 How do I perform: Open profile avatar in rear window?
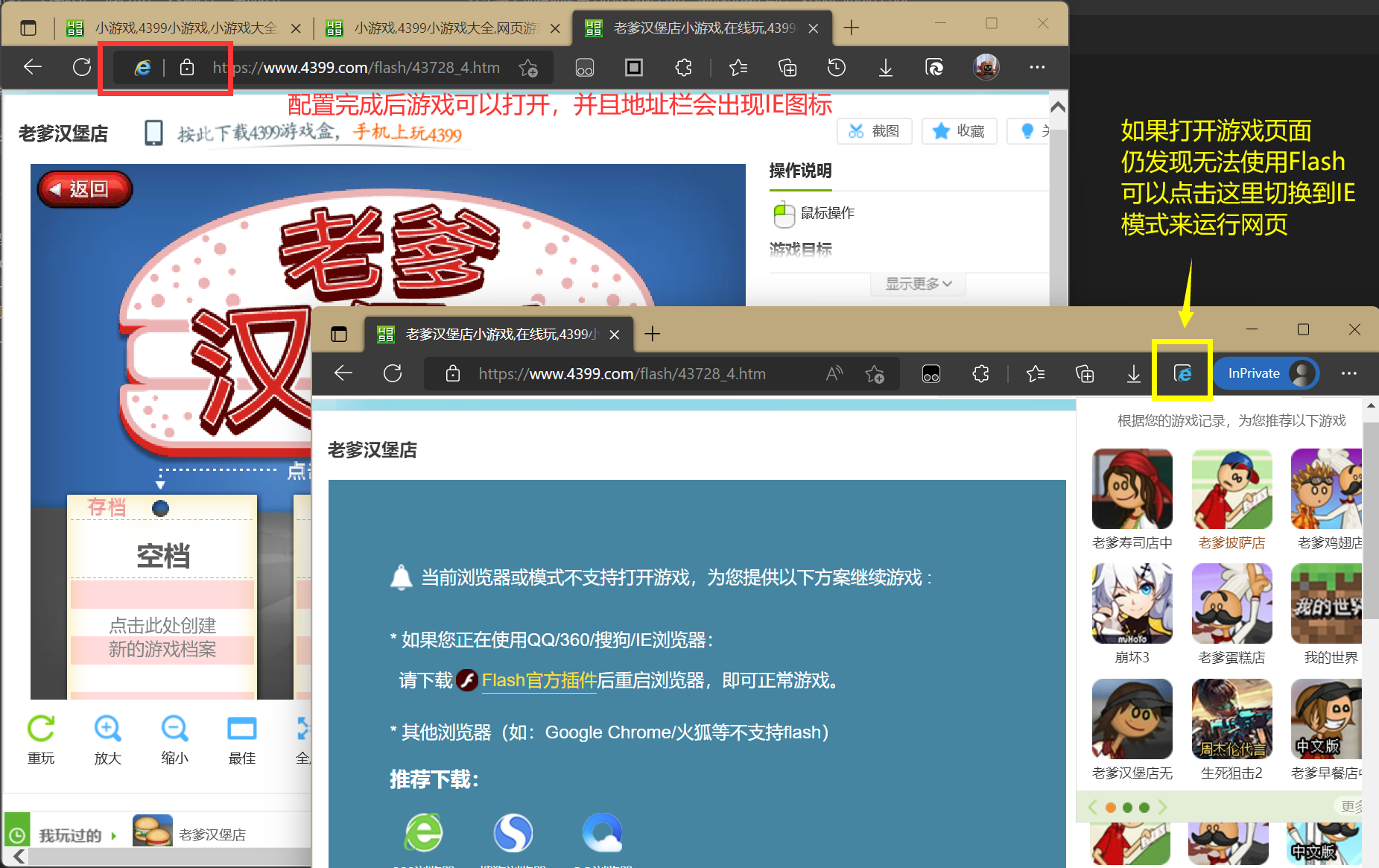[x=986, y=67]
